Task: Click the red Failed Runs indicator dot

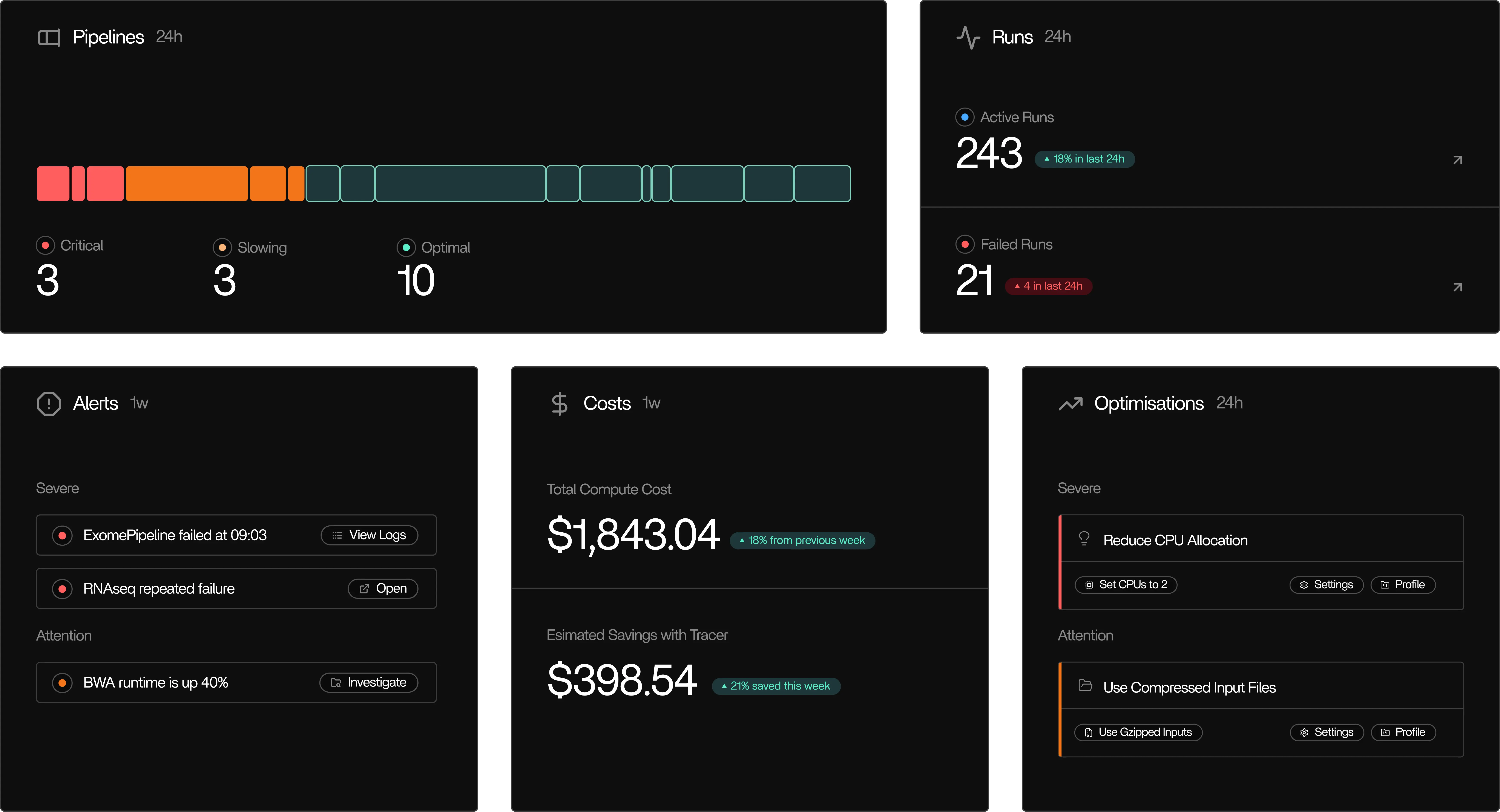Action: point(965,244)
